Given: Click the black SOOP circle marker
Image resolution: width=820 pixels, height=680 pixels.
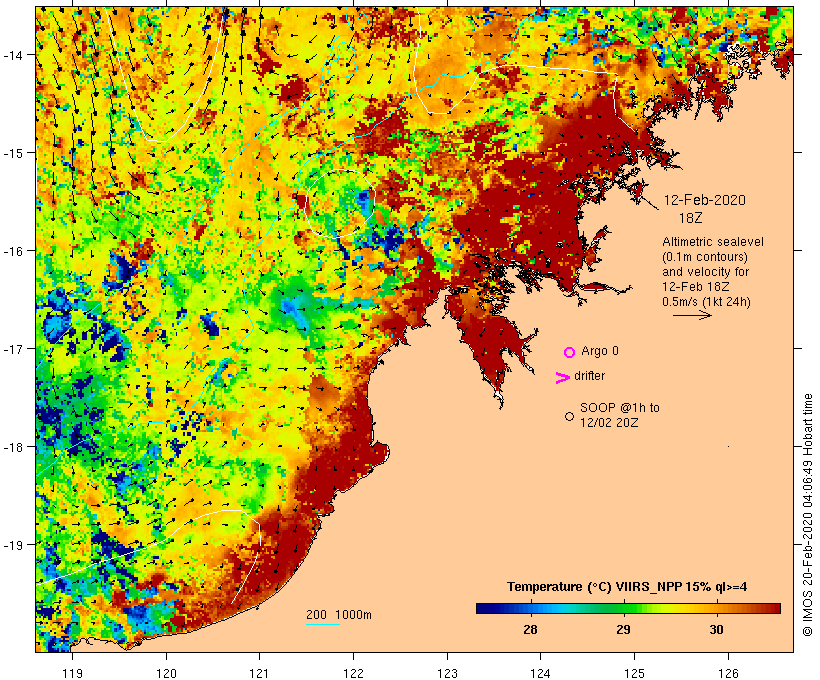Looking at the screenshot, I should coord(570,416).
